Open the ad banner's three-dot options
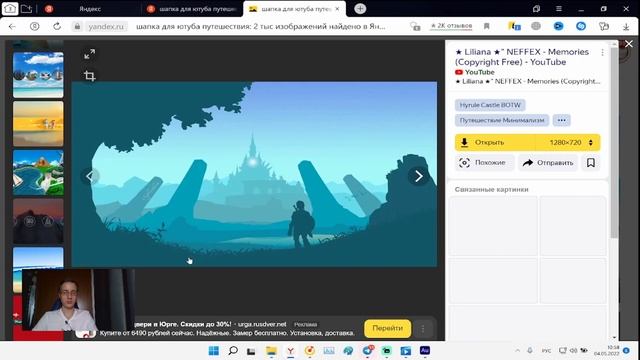This screenshot has width=640, height=360. coord(423,329)
